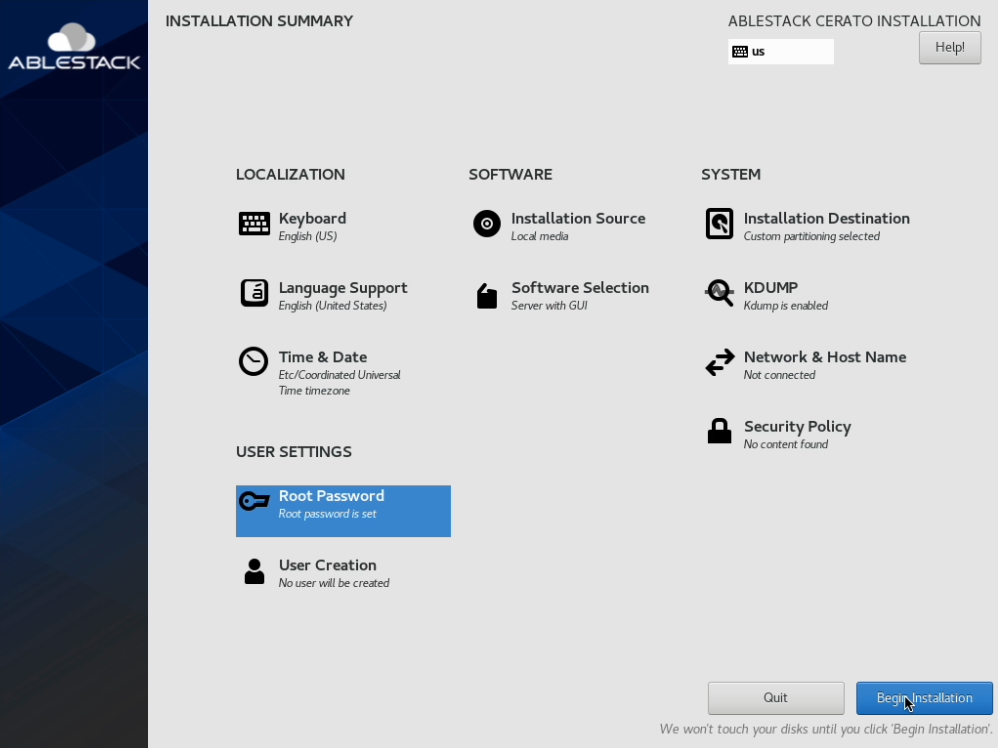Open Language Support via its icon
Image resolution: width=998 pixels, height=748 pixels.
[254, 293]
